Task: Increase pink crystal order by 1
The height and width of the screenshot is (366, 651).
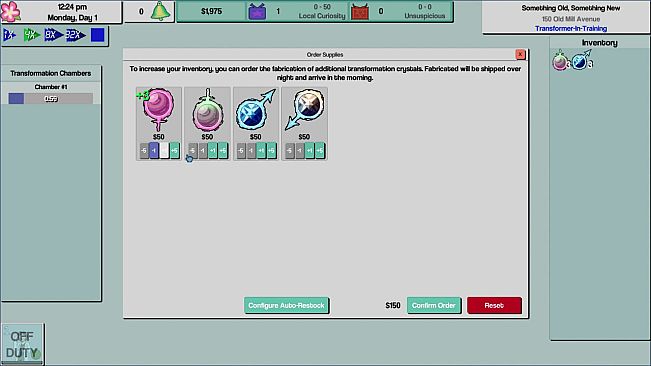Action: [x=164, y=151]
